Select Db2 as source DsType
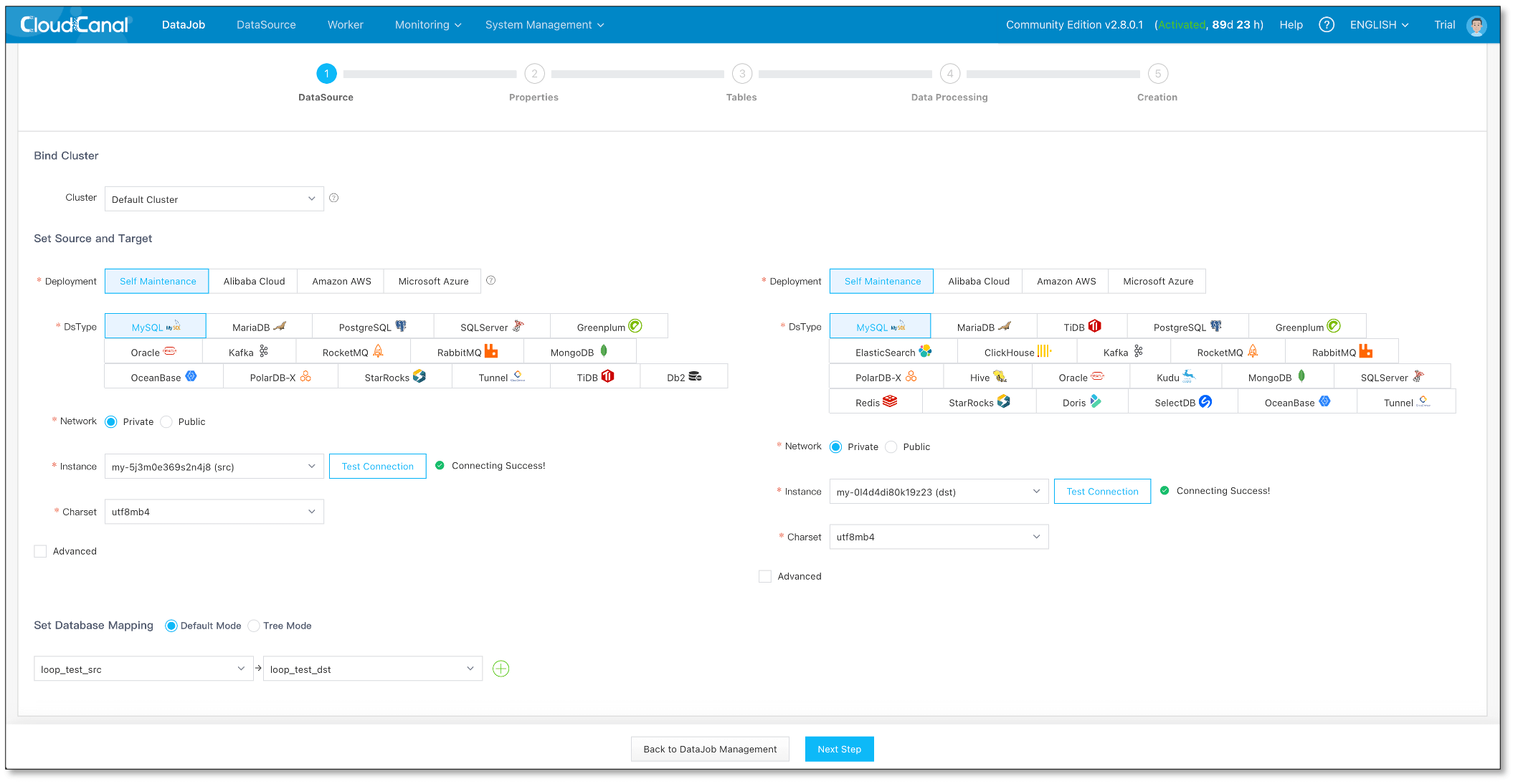The image size is (1513, 784). 683,377
